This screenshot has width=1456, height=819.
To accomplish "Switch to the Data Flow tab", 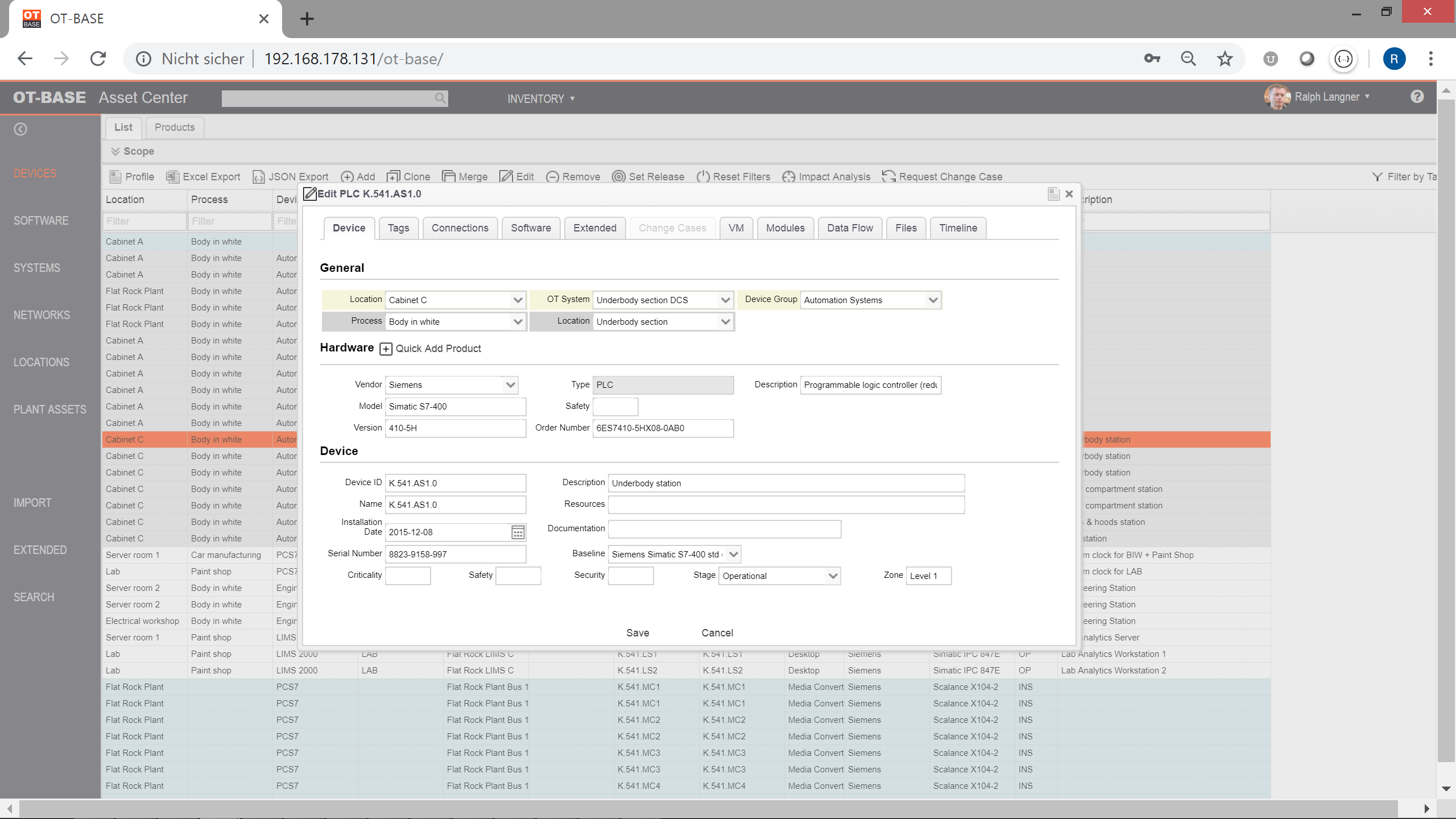I will coord(850,228).
